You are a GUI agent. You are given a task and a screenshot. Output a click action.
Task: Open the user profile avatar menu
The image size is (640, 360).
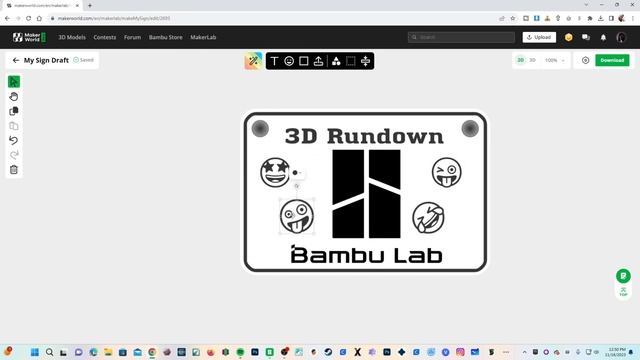point(621,38)
